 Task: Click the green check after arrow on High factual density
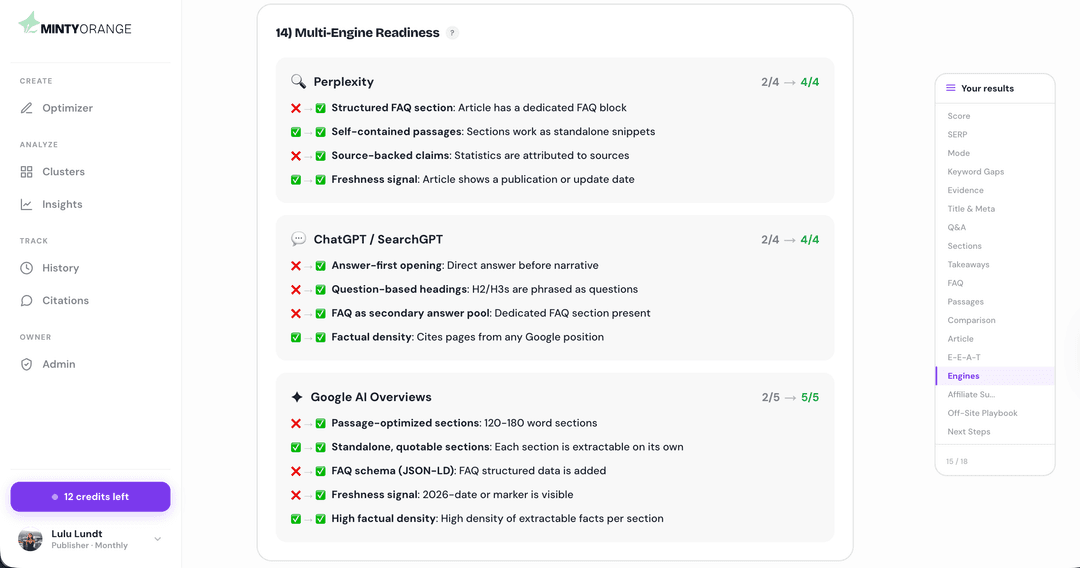click(320, 518)
